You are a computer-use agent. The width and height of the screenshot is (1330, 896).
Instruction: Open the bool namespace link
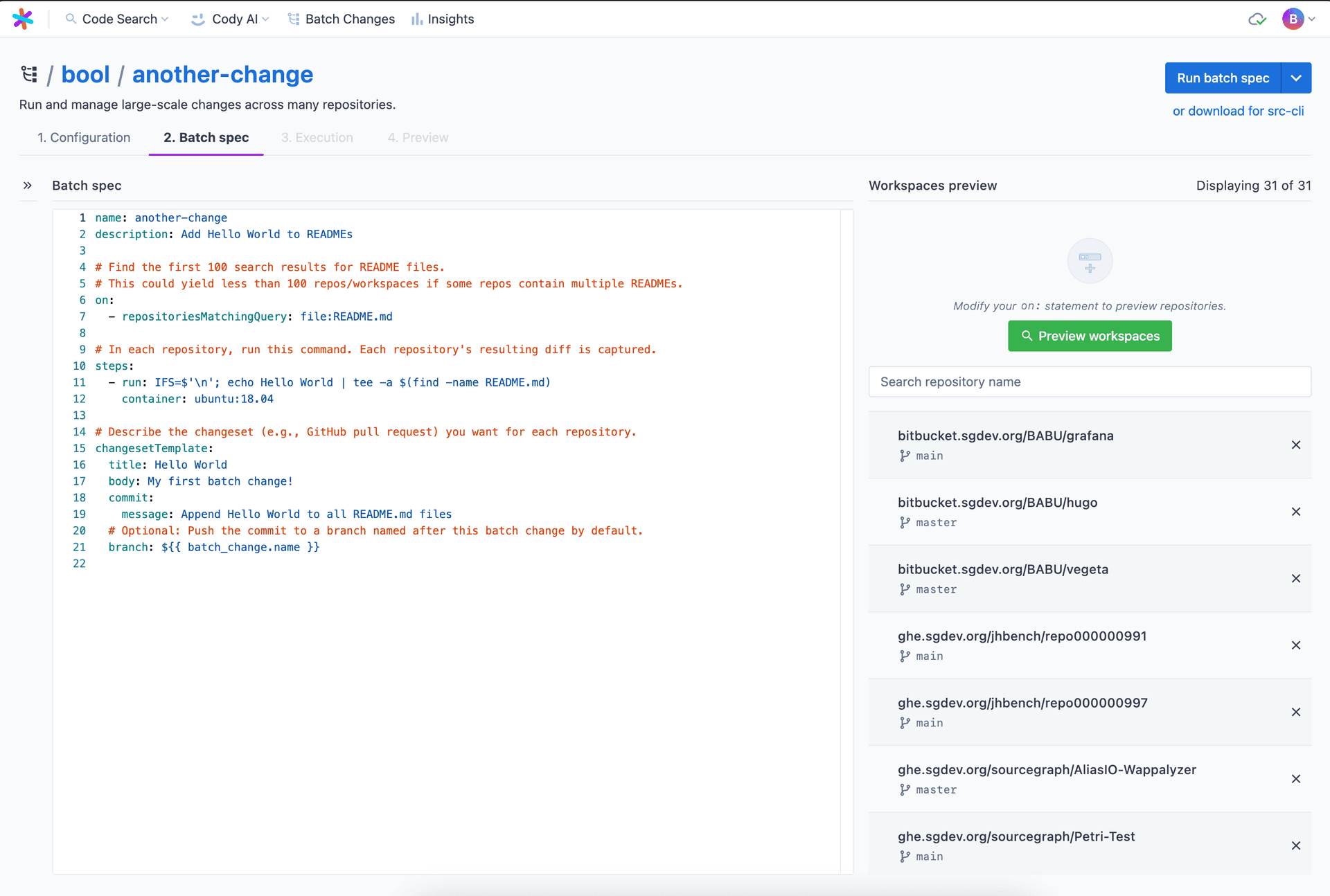click(85, 74)
